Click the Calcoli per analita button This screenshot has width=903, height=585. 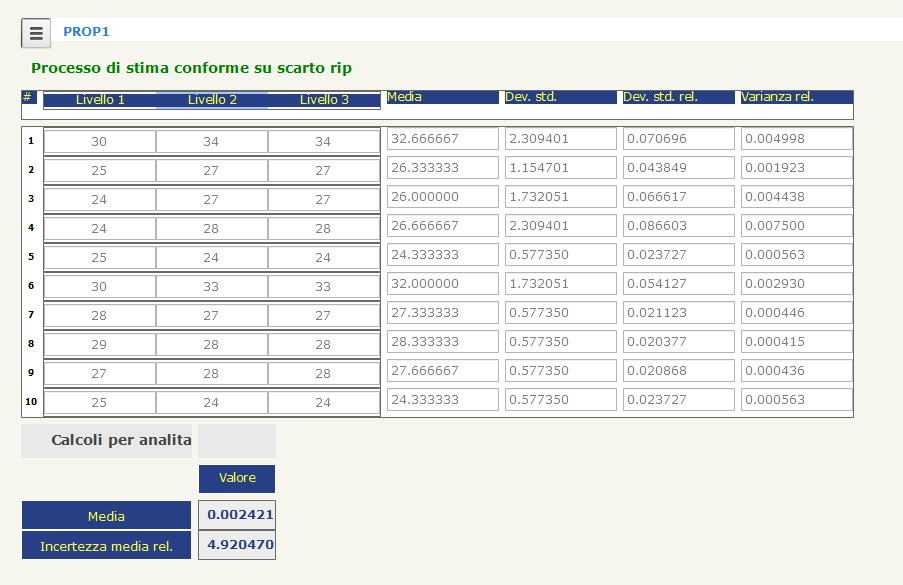pos(106,440)
